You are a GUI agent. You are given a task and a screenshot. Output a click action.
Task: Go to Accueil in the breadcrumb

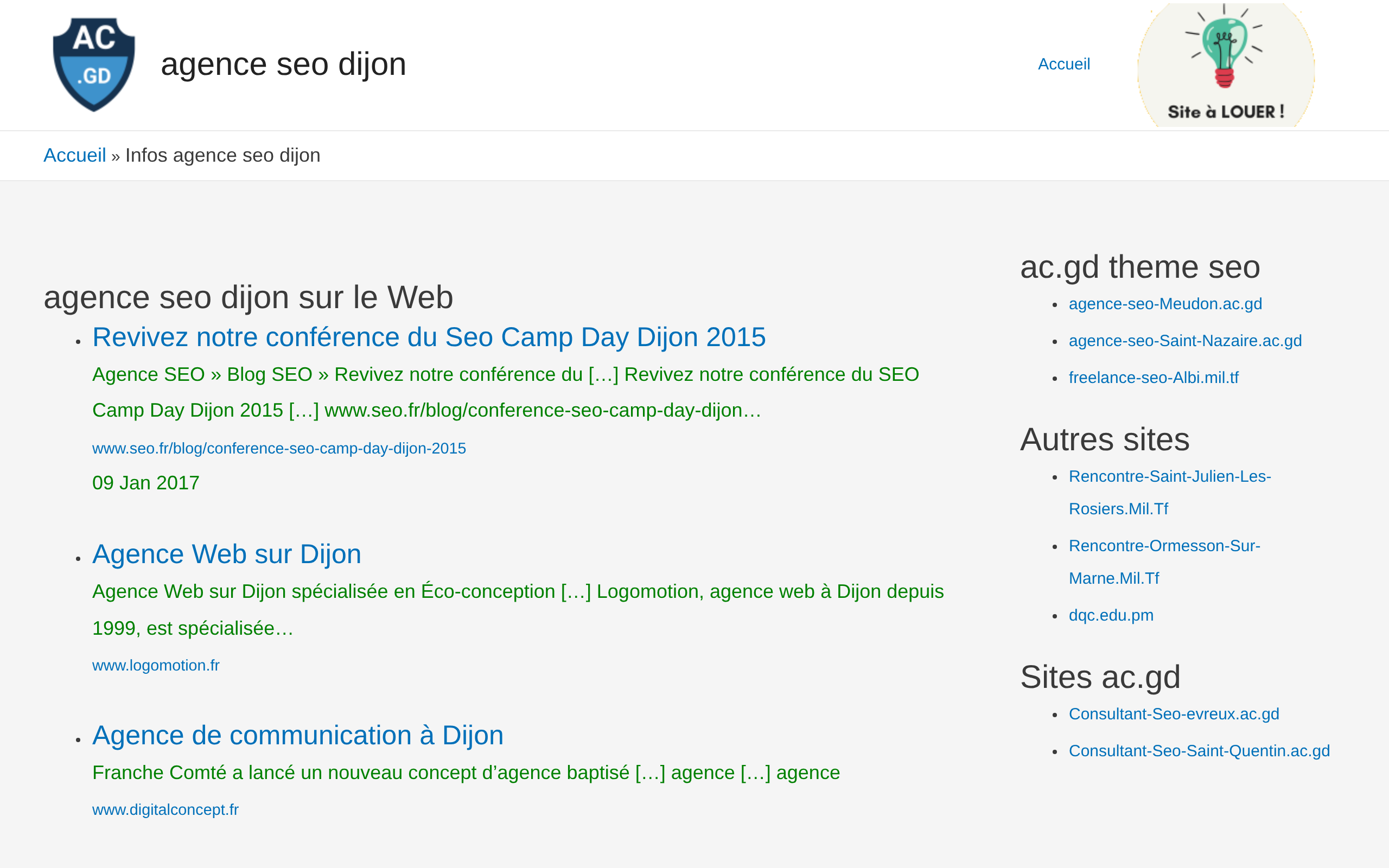click(x=75, y=155)
